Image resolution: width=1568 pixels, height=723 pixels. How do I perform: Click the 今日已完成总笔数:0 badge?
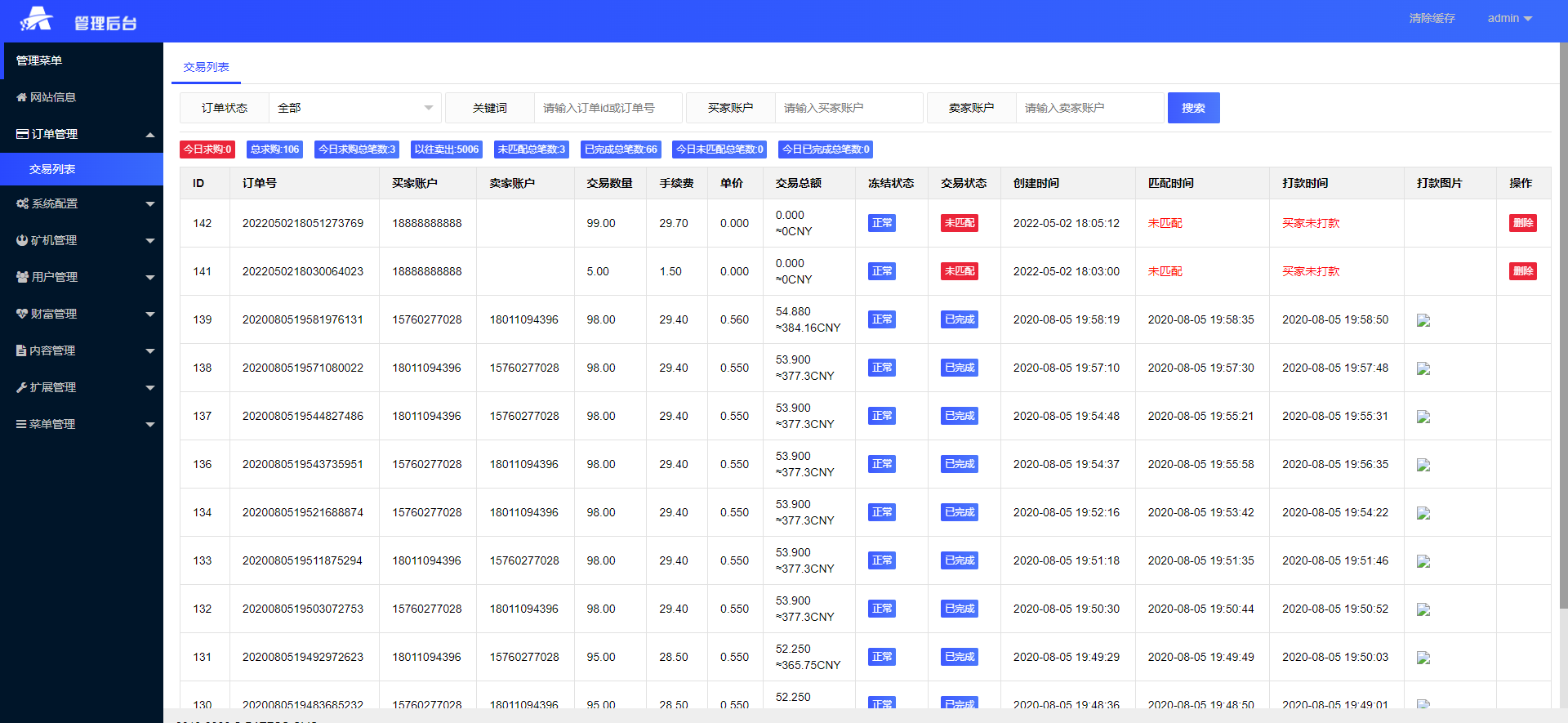[x=826, y=150]
